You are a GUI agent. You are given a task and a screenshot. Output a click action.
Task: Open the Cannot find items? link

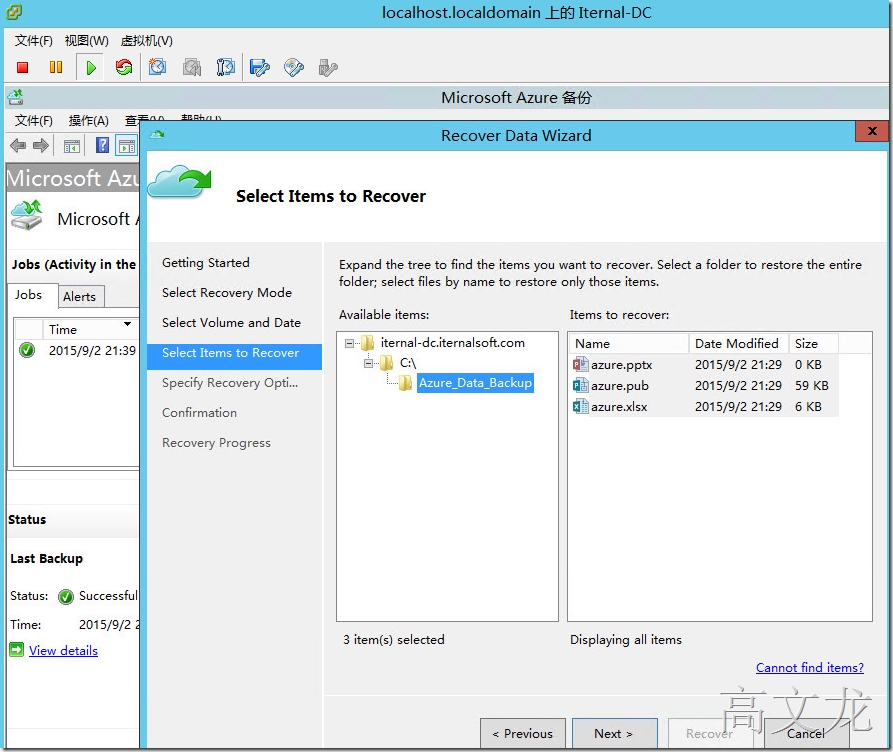[x=809, y=668]
